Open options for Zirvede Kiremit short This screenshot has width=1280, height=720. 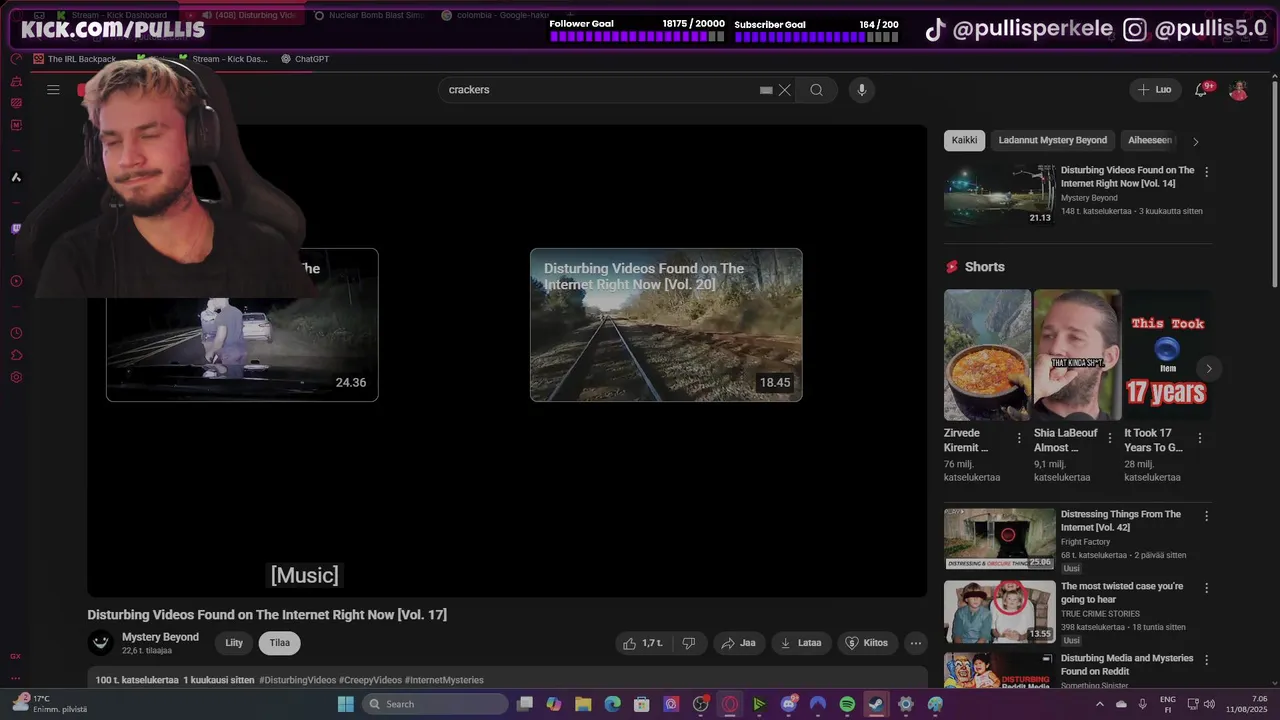click(1019, 438)
